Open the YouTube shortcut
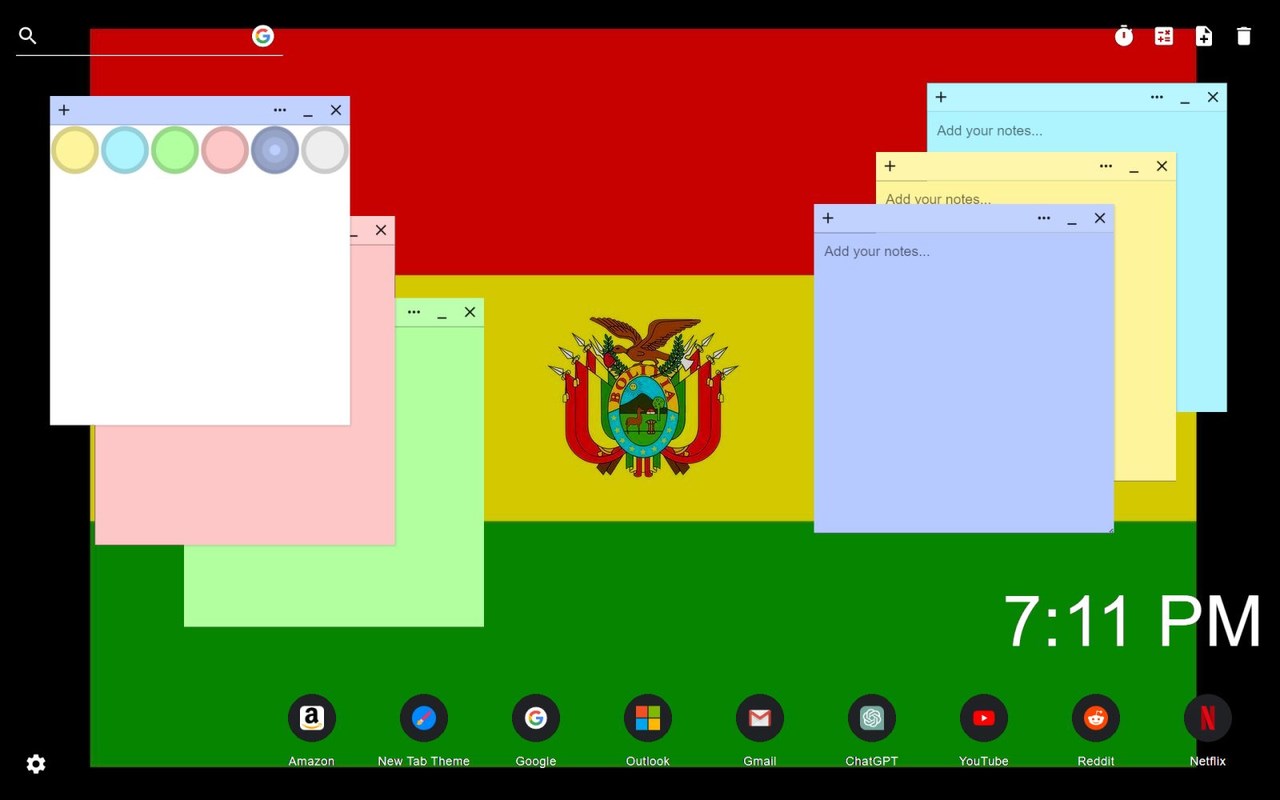The image size is (1280, 800). coord(984,718)
